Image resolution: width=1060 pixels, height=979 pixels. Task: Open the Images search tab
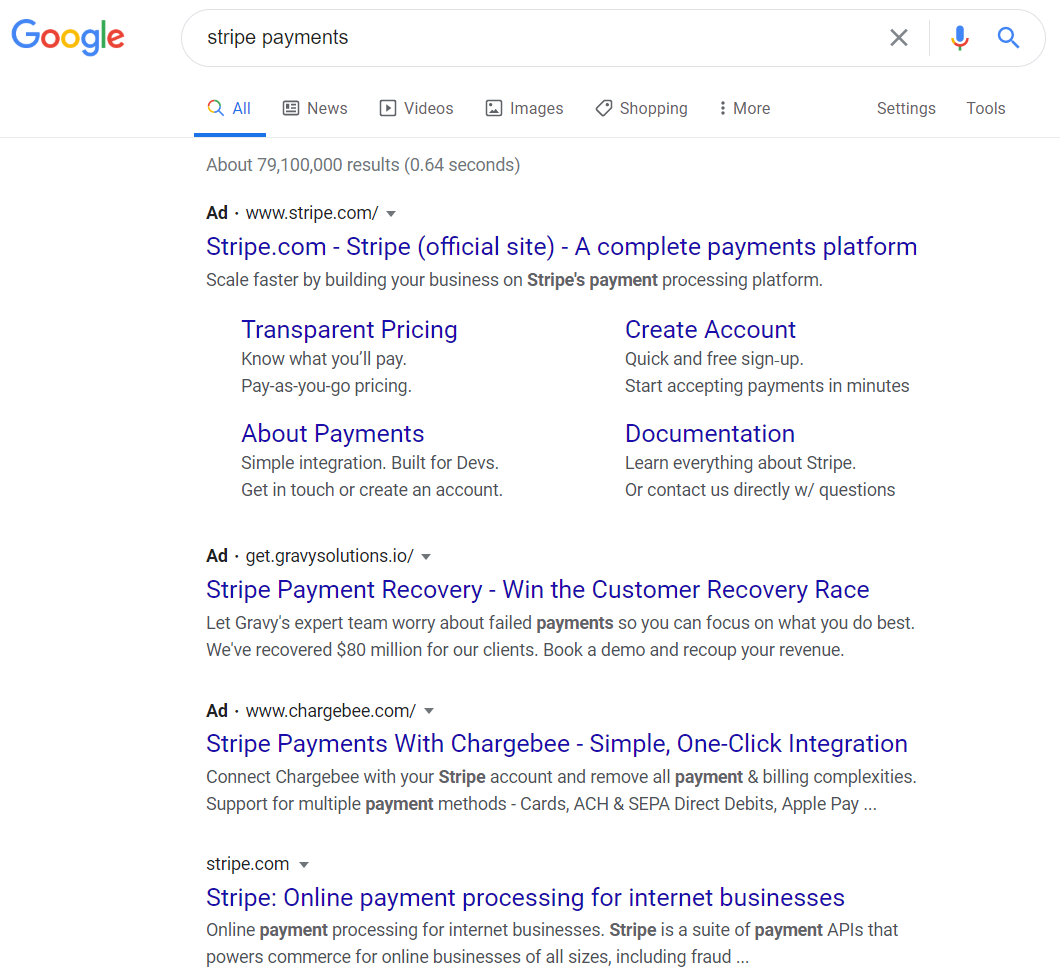[524, 108]
